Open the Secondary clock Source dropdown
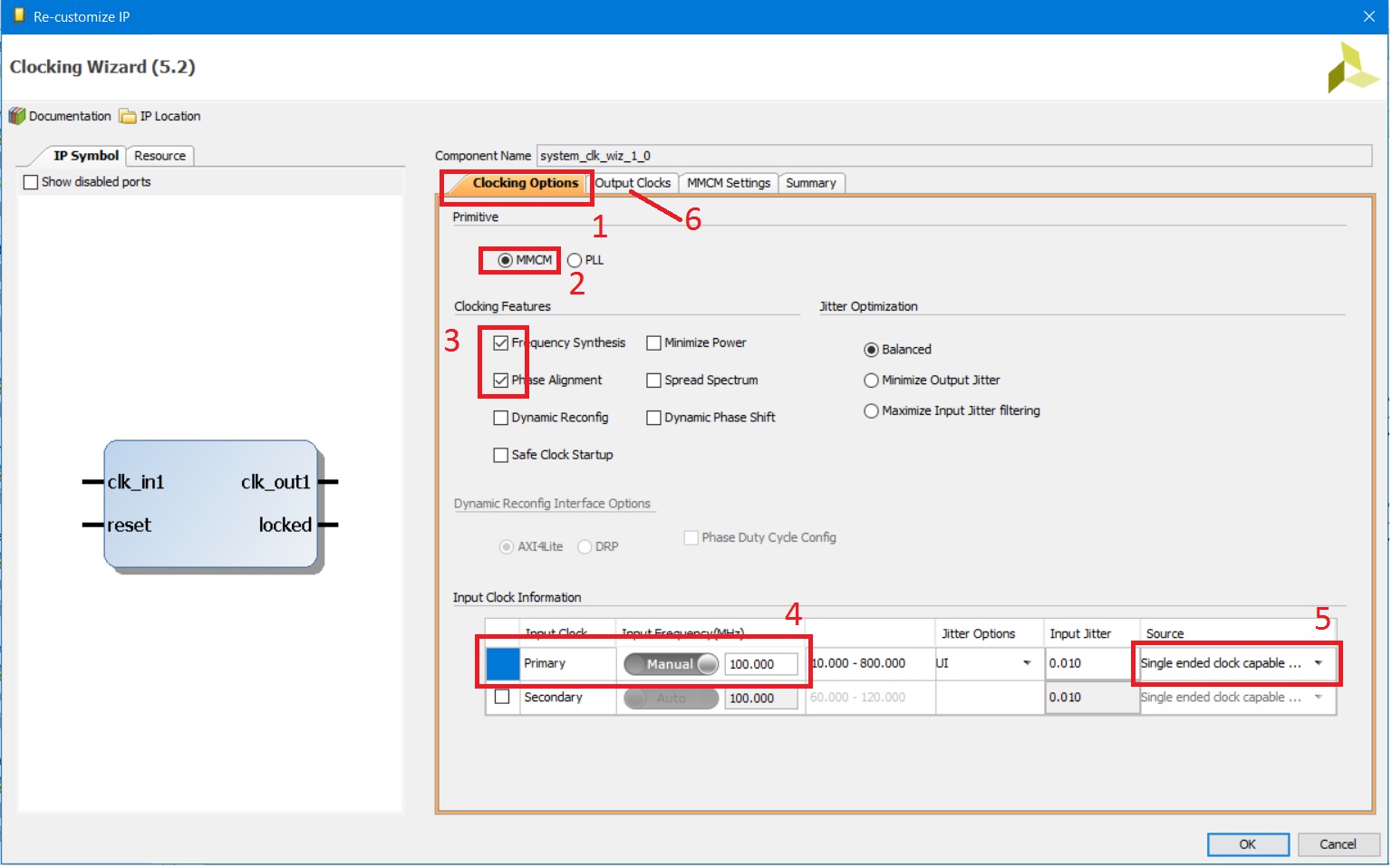Viewport: 1392px width, 868px height. [1318, 698]
